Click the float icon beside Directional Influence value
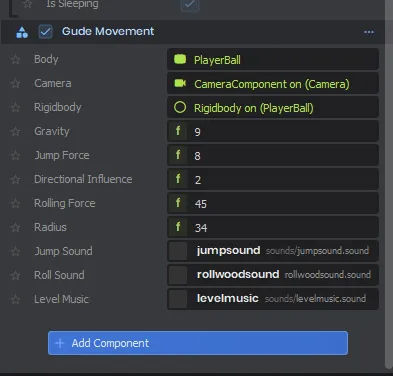This screenshot has height=376, width=393. coord(178,179)
